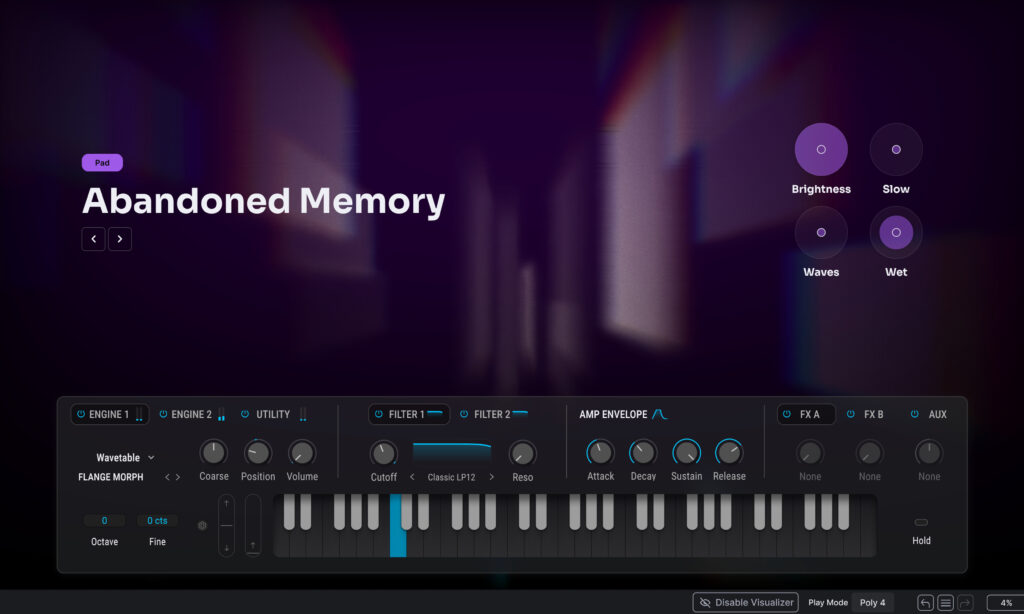Toggle FX B power button
The width and height of the screenshot is (1024, 614).
851,414
